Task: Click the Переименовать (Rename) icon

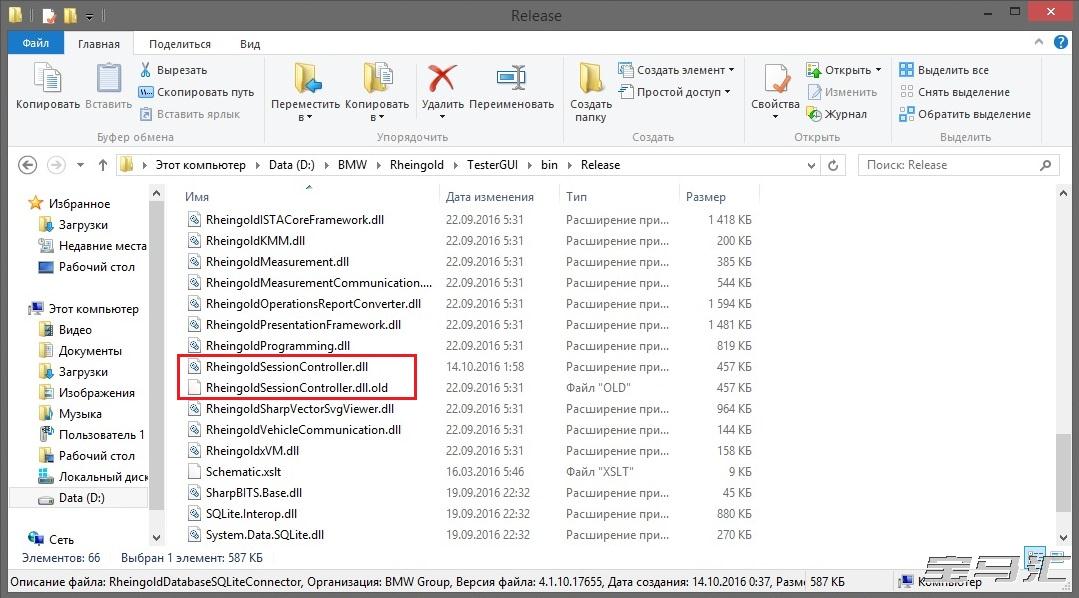Action: point(511,78)
